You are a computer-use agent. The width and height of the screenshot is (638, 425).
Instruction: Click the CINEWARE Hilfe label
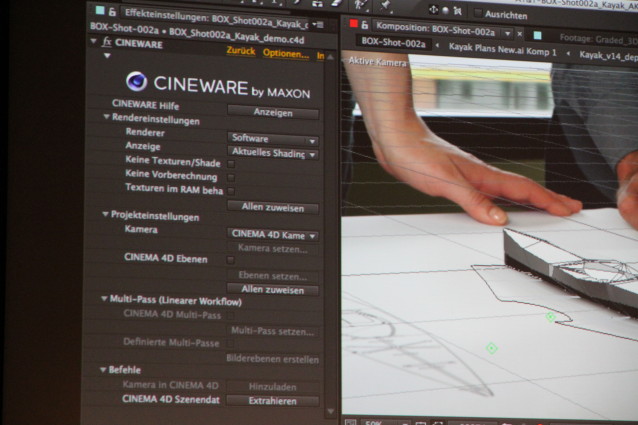click(x=145, y=105)
